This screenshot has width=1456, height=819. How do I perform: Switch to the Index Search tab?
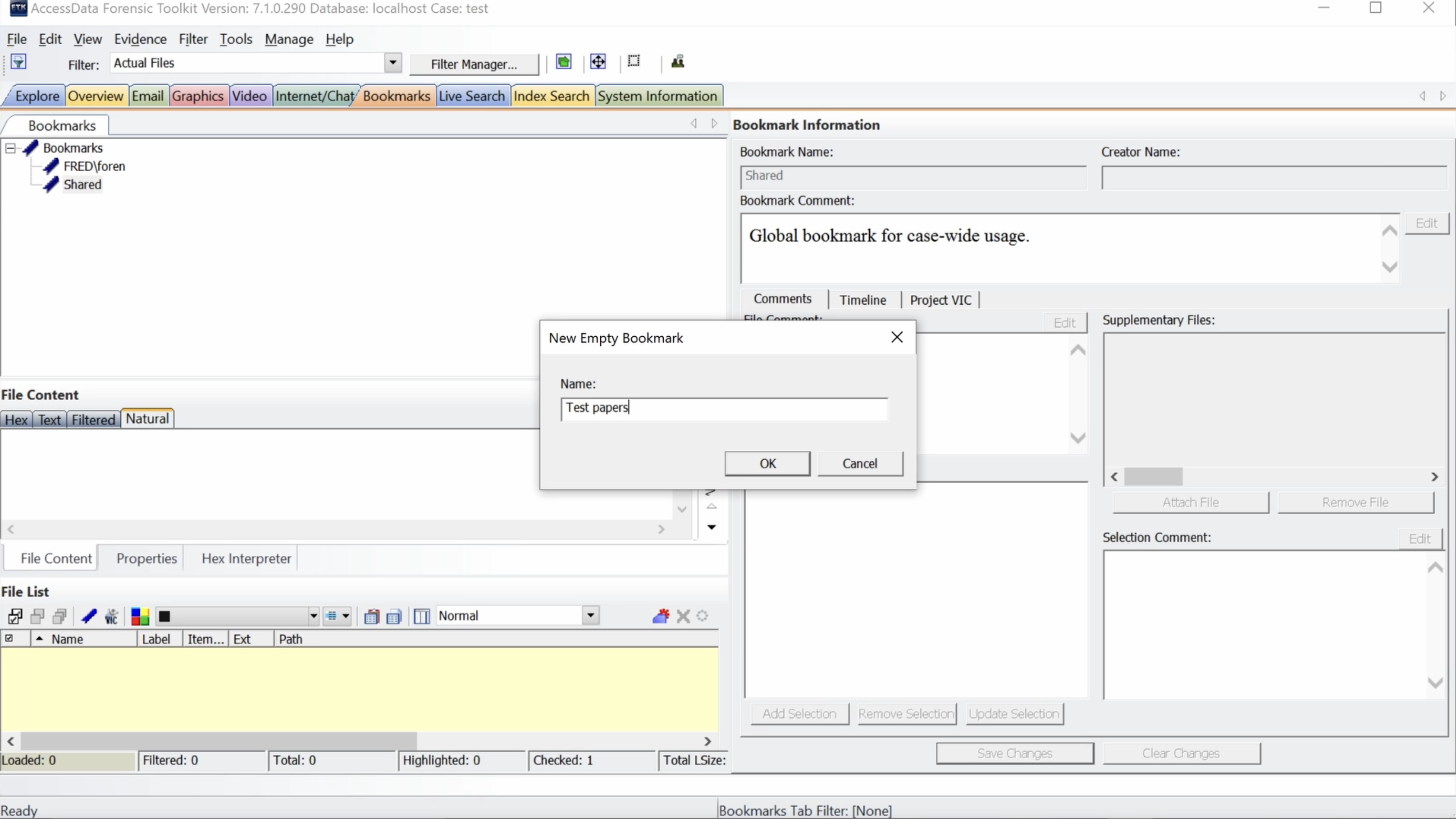click(551, 96)
